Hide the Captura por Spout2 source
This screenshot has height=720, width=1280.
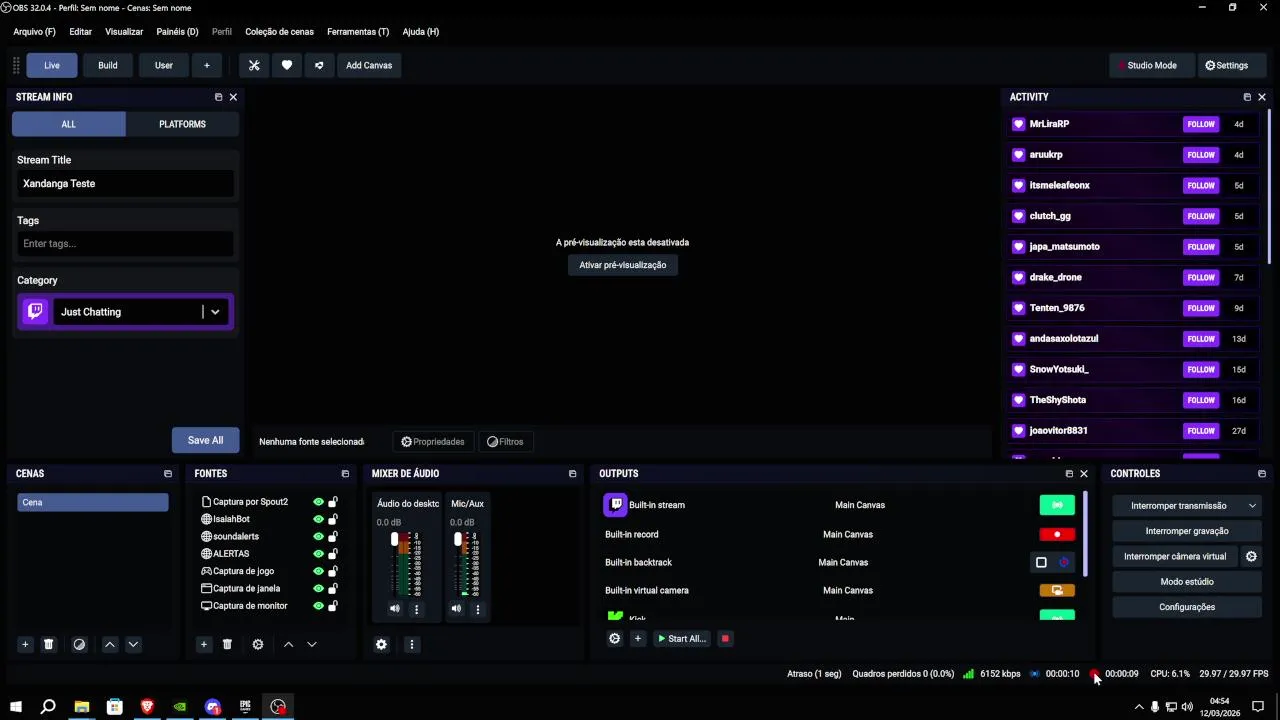click(x=318, y=502)
